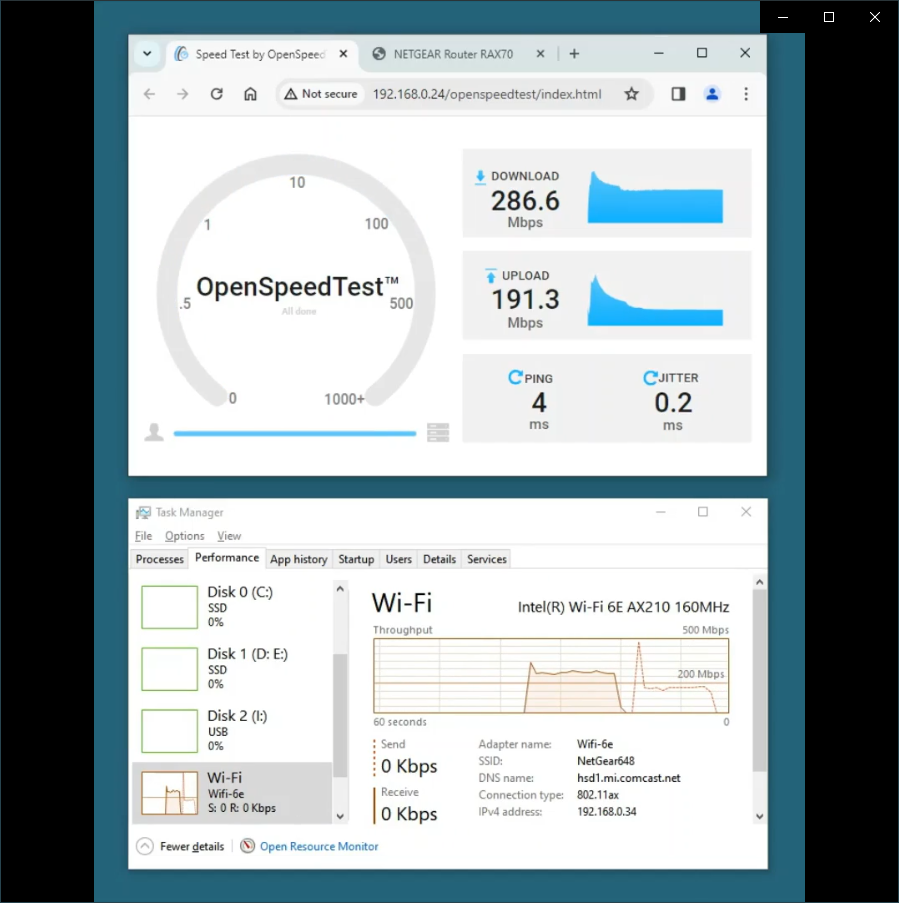Screen dimensions: 899x903
Task: Click the download speed graph
Action: 655,197
